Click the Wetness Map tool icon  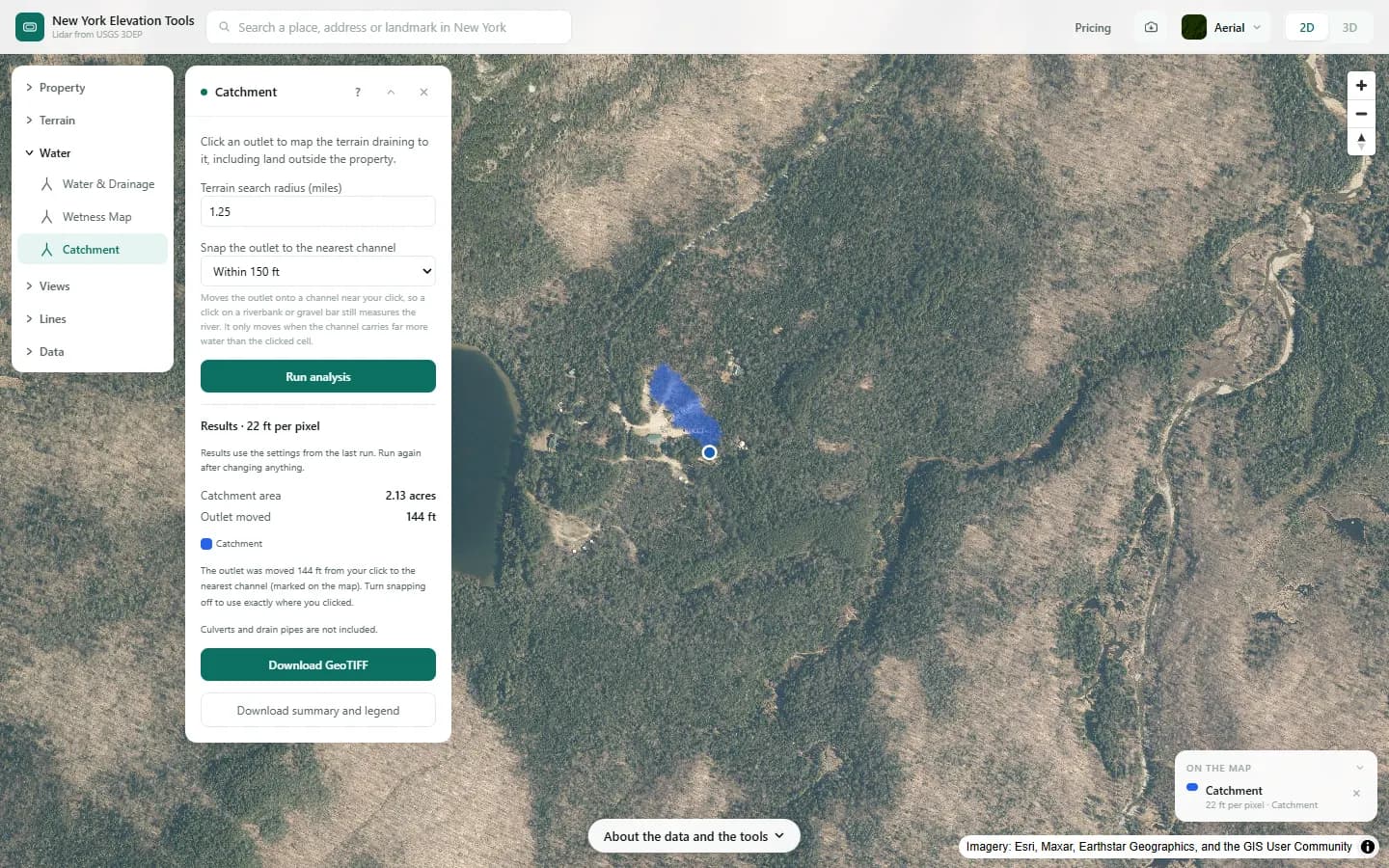tap(46, 217)
